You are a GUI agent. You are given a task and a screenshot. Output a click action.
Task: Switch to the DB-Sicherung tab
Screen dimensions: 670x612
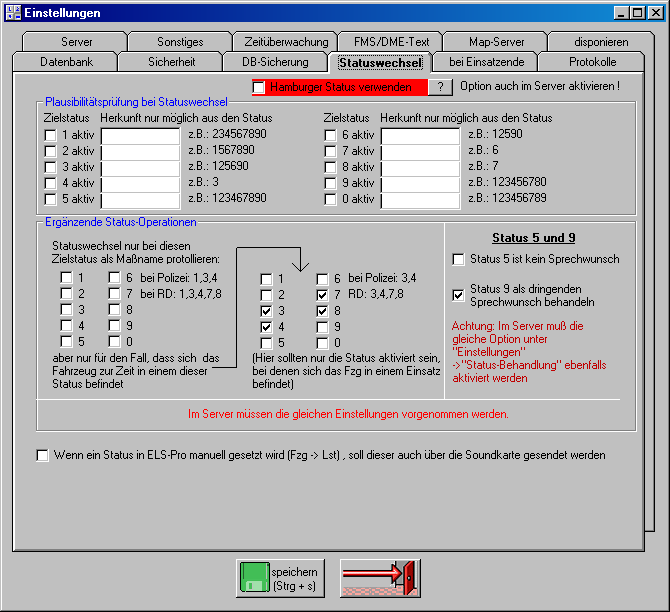pyautogui.click(x=275, y=62)
